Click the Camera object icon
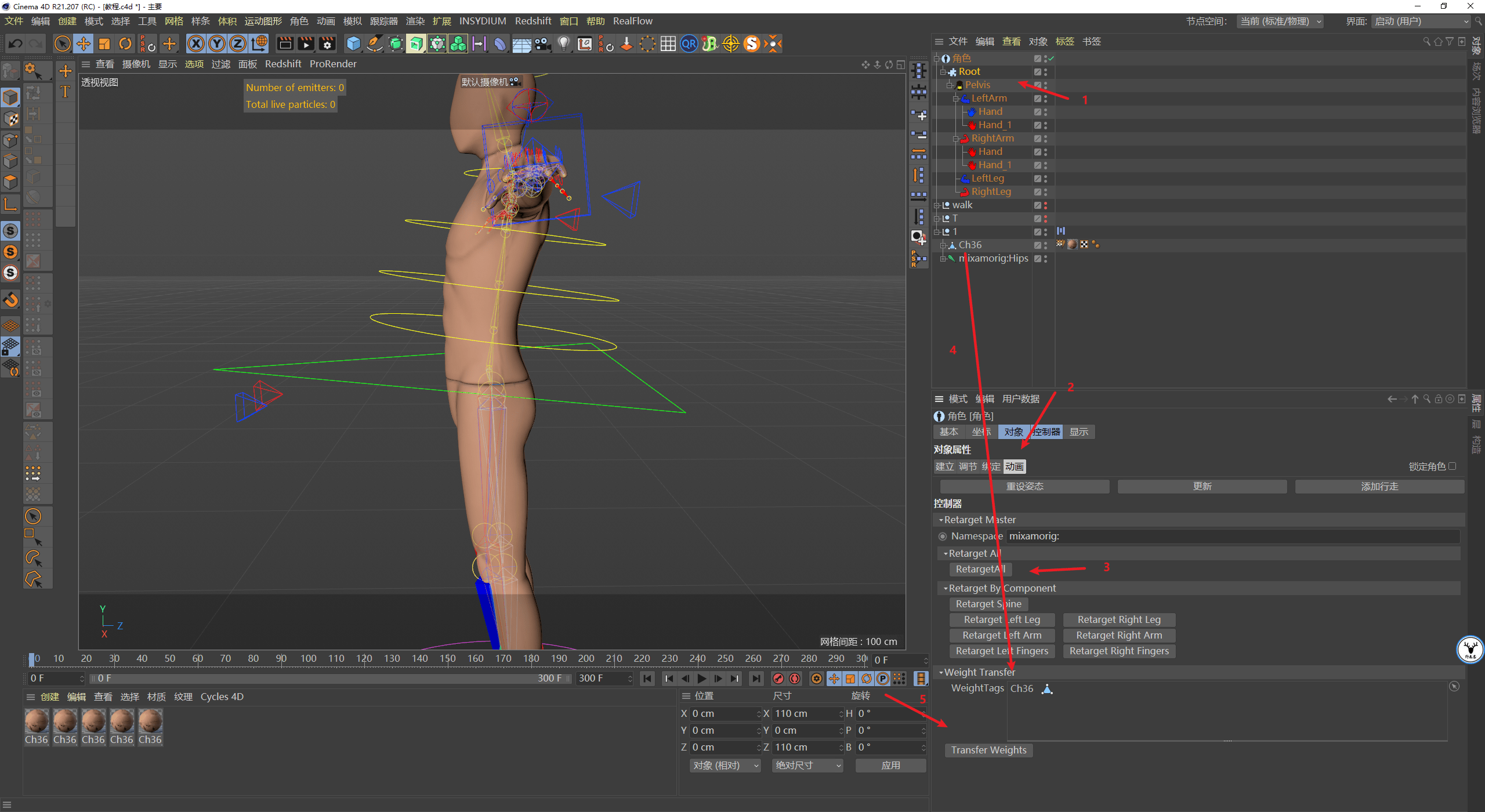The image size is (1485, 812). click(542, 43)
